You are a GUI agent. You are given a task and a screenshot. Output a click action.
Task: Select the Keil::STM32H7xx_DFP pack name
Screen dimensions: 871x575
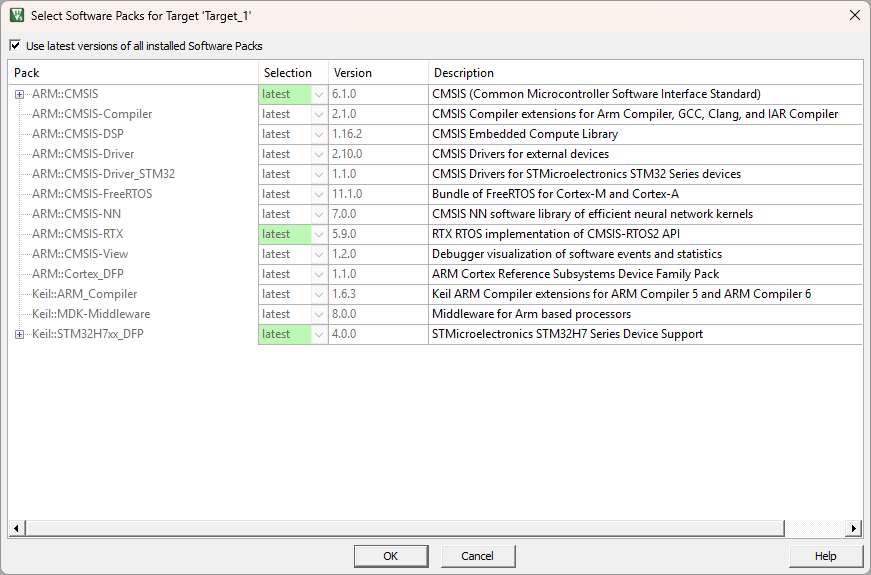(88, 334)
